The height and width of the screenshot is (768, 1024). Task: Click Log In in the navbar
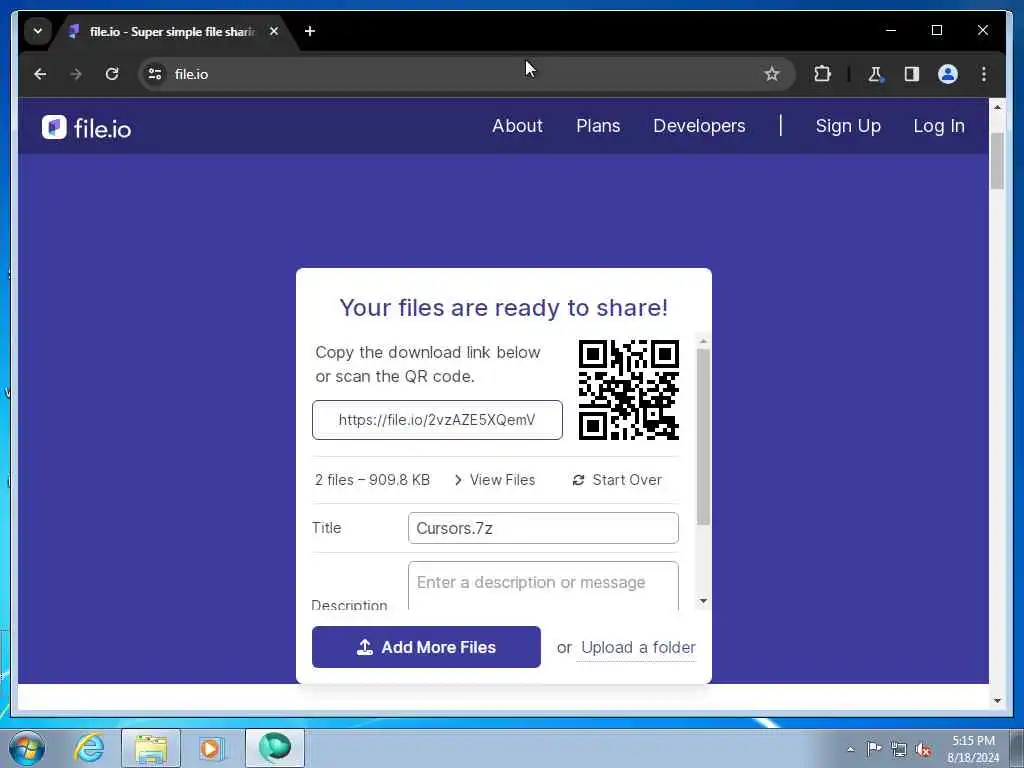click(x=938, y=125)
